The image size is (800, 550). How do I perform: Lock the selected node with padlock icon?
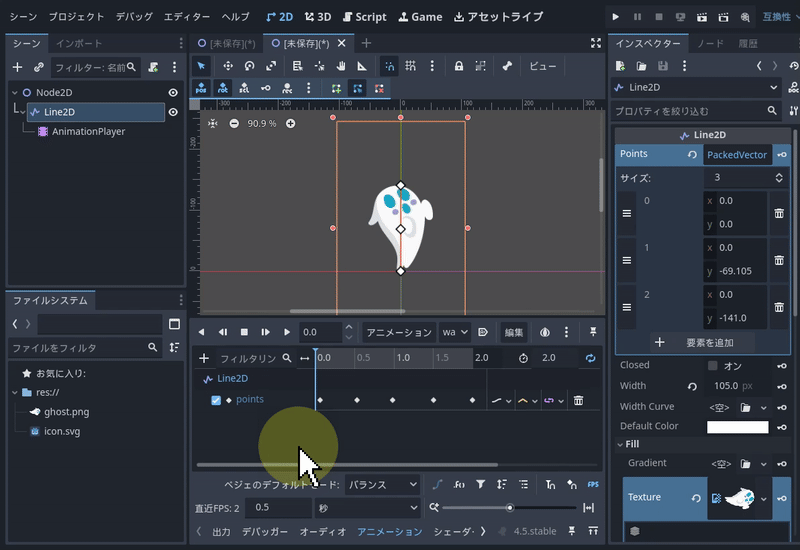tap(458, 66)
